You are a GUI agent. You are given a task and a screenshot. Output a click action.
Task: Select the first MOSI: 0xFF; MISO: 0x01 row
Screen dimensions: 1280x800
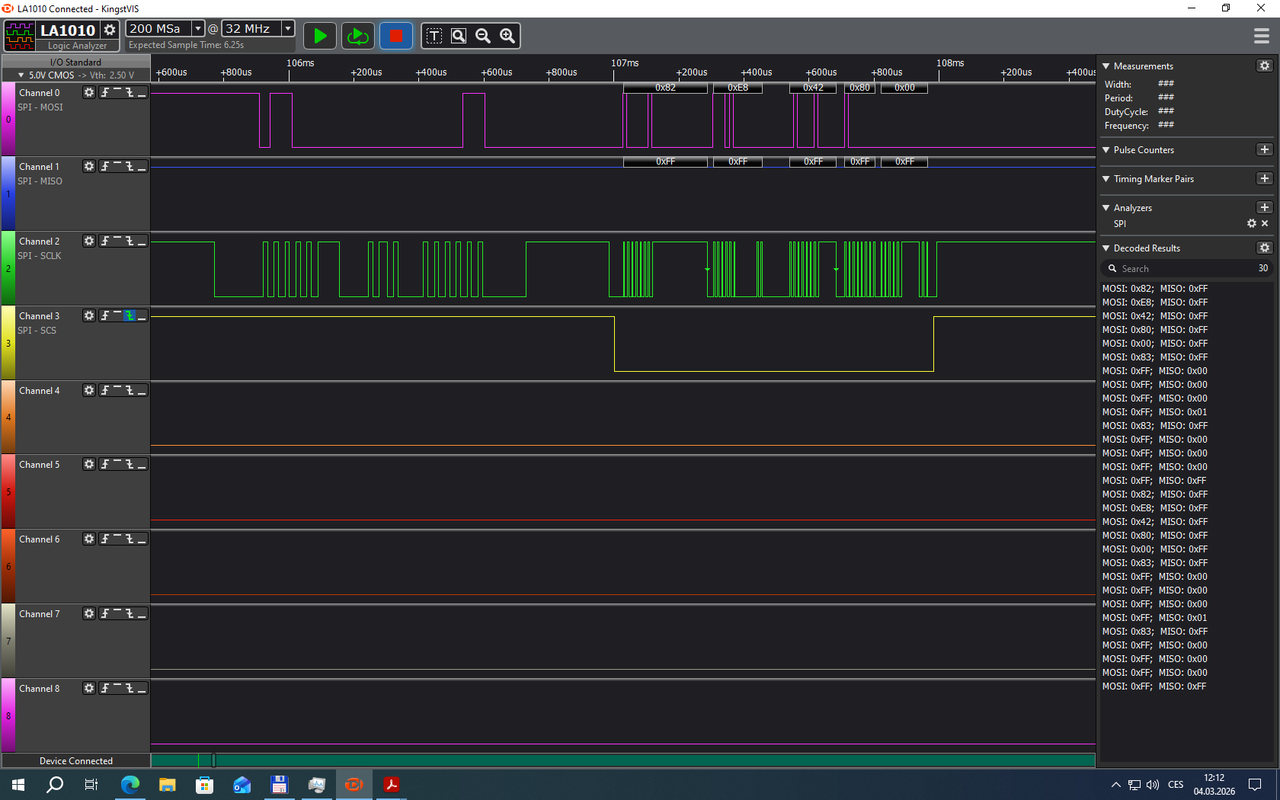1155,412
